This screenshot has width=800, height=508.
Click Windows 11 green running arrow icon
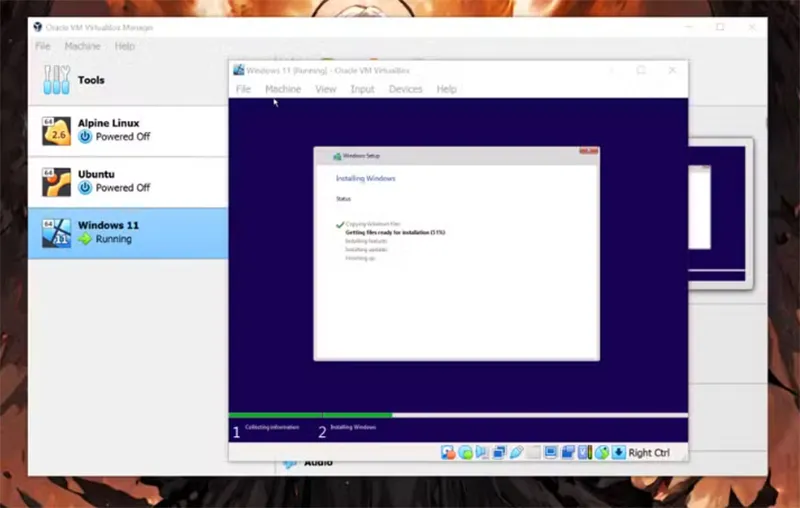pyautogui.click(x=85, y=239)
